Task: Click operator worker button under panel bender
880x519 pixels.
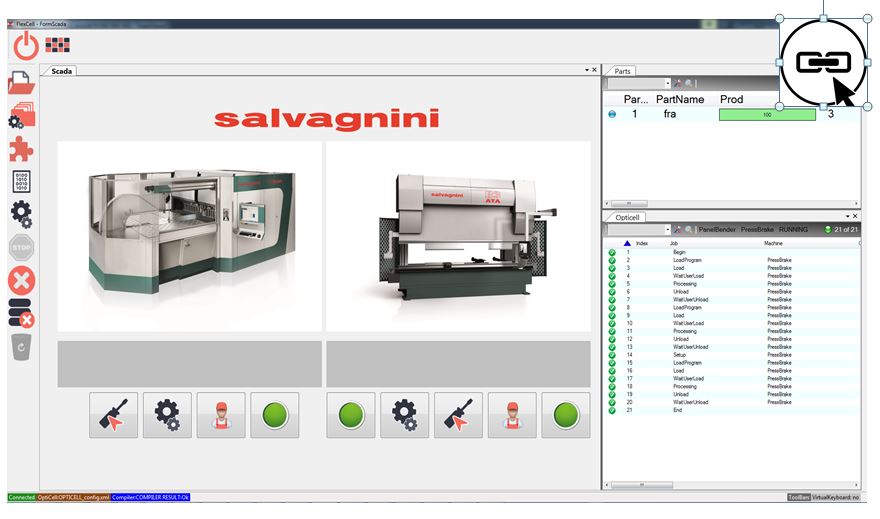Action: [221, 415]
